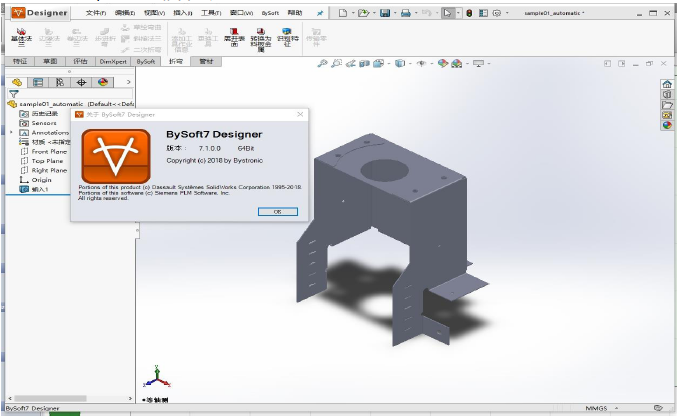Screen dimensions: 677x416
Task: Open the FeatureManager design tree tab
Action: (19, 82)
